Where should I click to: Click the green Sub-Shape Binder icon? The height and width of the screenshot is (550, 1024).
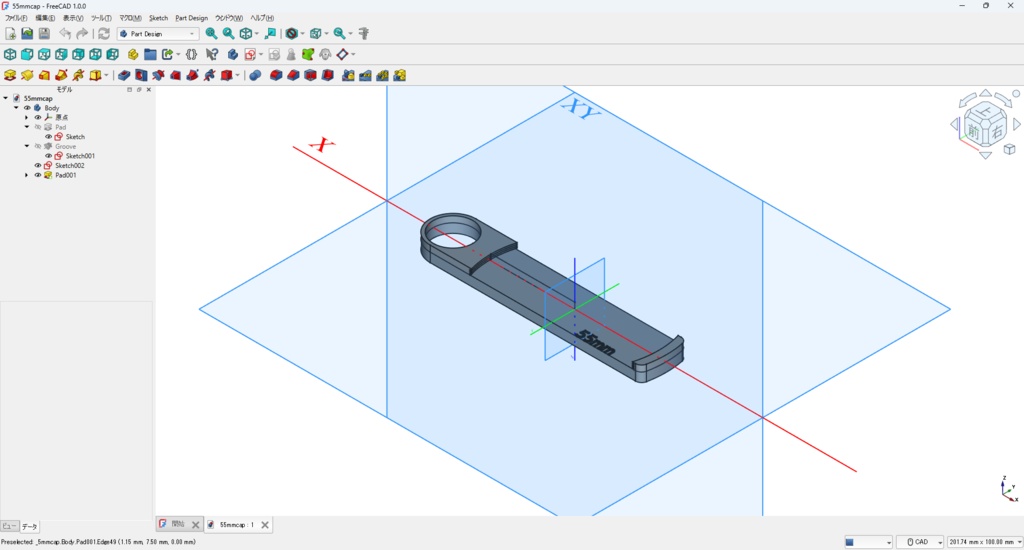pyautogui.click(x=308, y=54)
